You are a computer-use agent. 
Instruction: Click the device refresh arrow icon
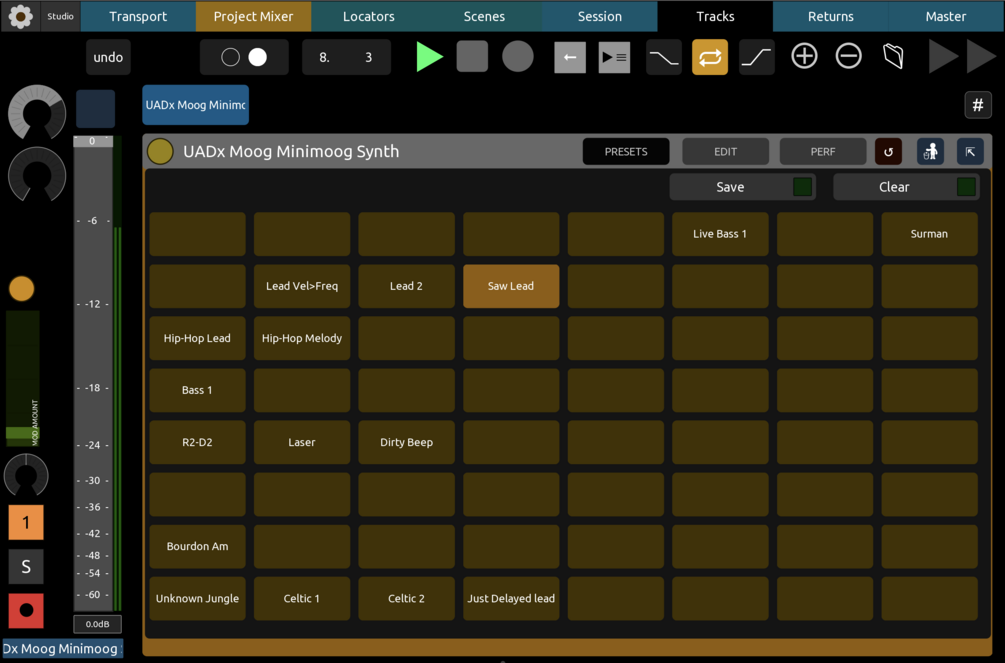888,152
